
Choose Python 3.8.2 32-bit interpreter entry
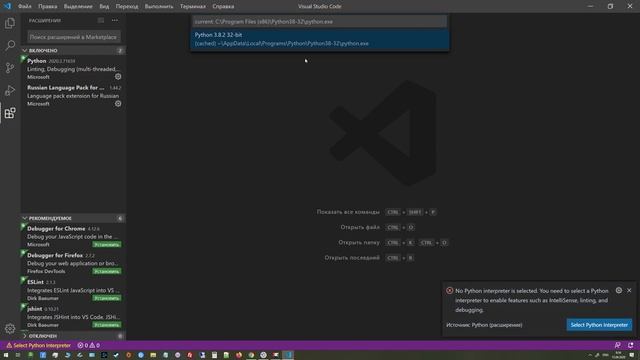point(320,39)
